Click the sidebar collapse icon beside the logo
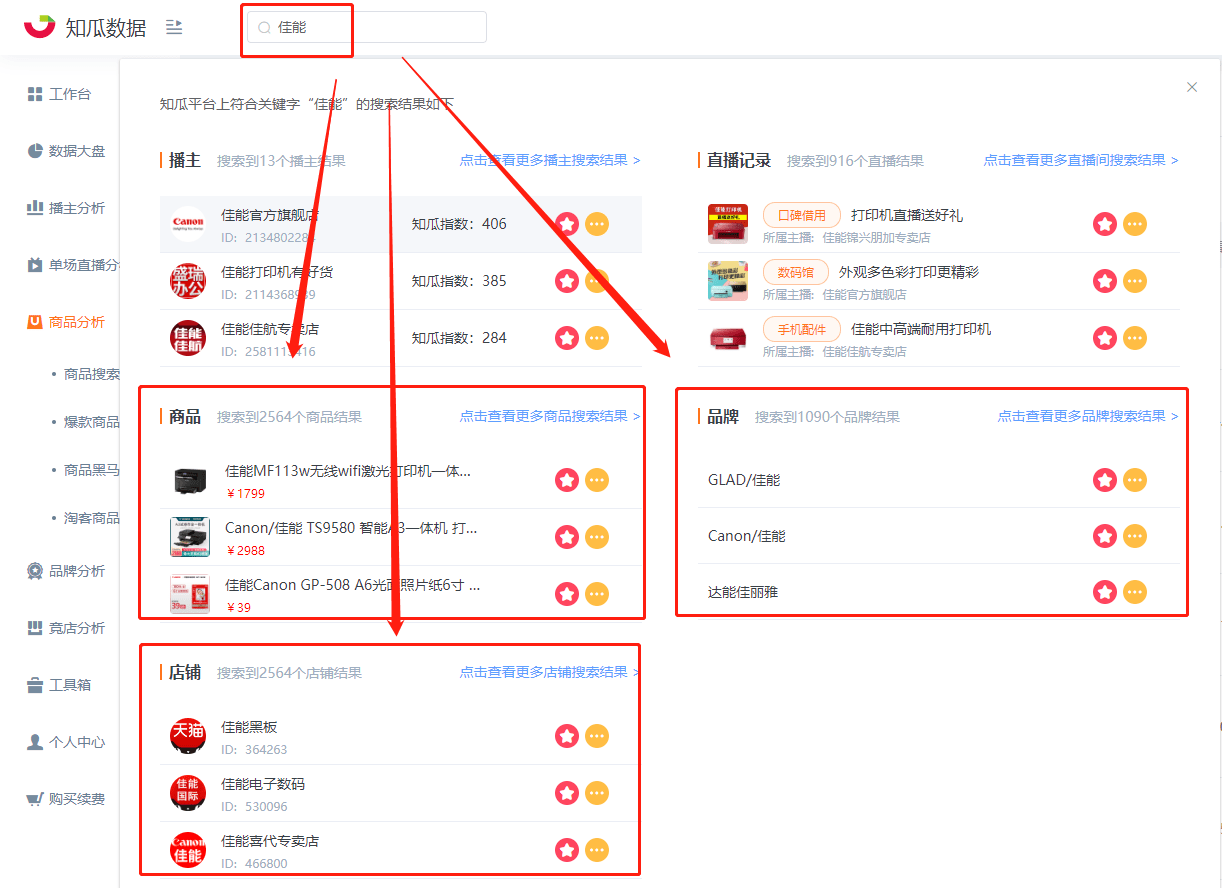The height and width of the screenshot is (888, 1222). tap(174, 27)
